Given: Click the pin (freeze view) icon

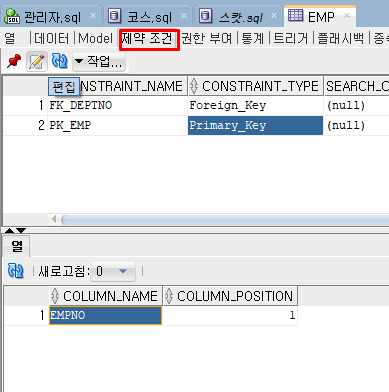Looking at the screenshot, I should [x=14, y=61].
